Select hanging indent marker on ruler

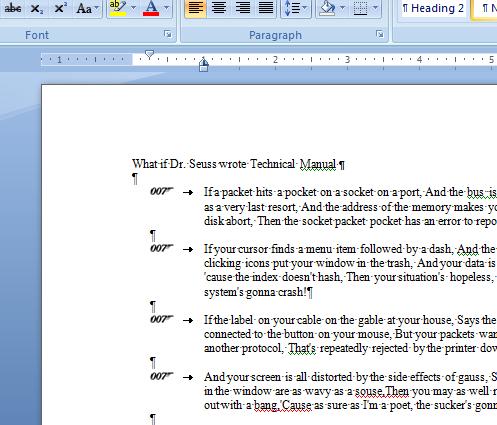click(204, 62)
